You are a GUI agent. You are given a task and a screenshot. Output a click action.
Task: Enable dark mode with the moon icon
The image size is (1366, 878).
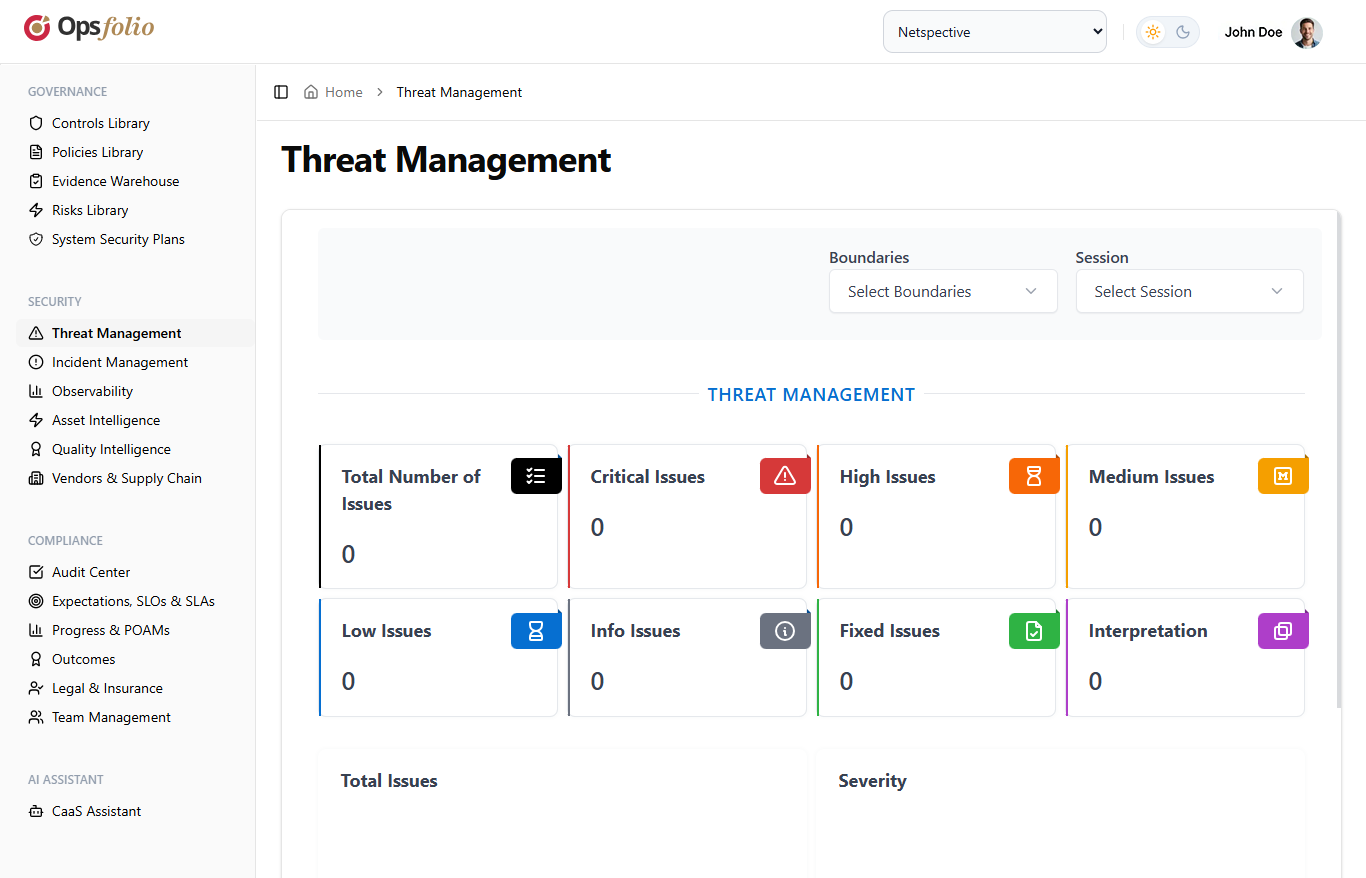click(x=1183, y=31)
